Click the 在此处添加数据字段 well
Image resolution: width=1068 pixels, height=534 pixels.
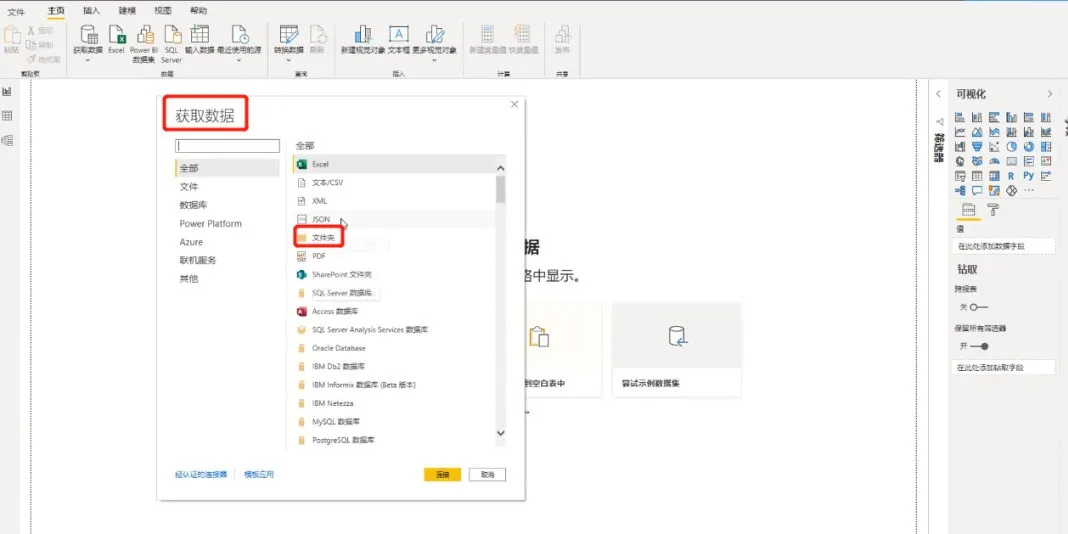tap(1003, 246)
